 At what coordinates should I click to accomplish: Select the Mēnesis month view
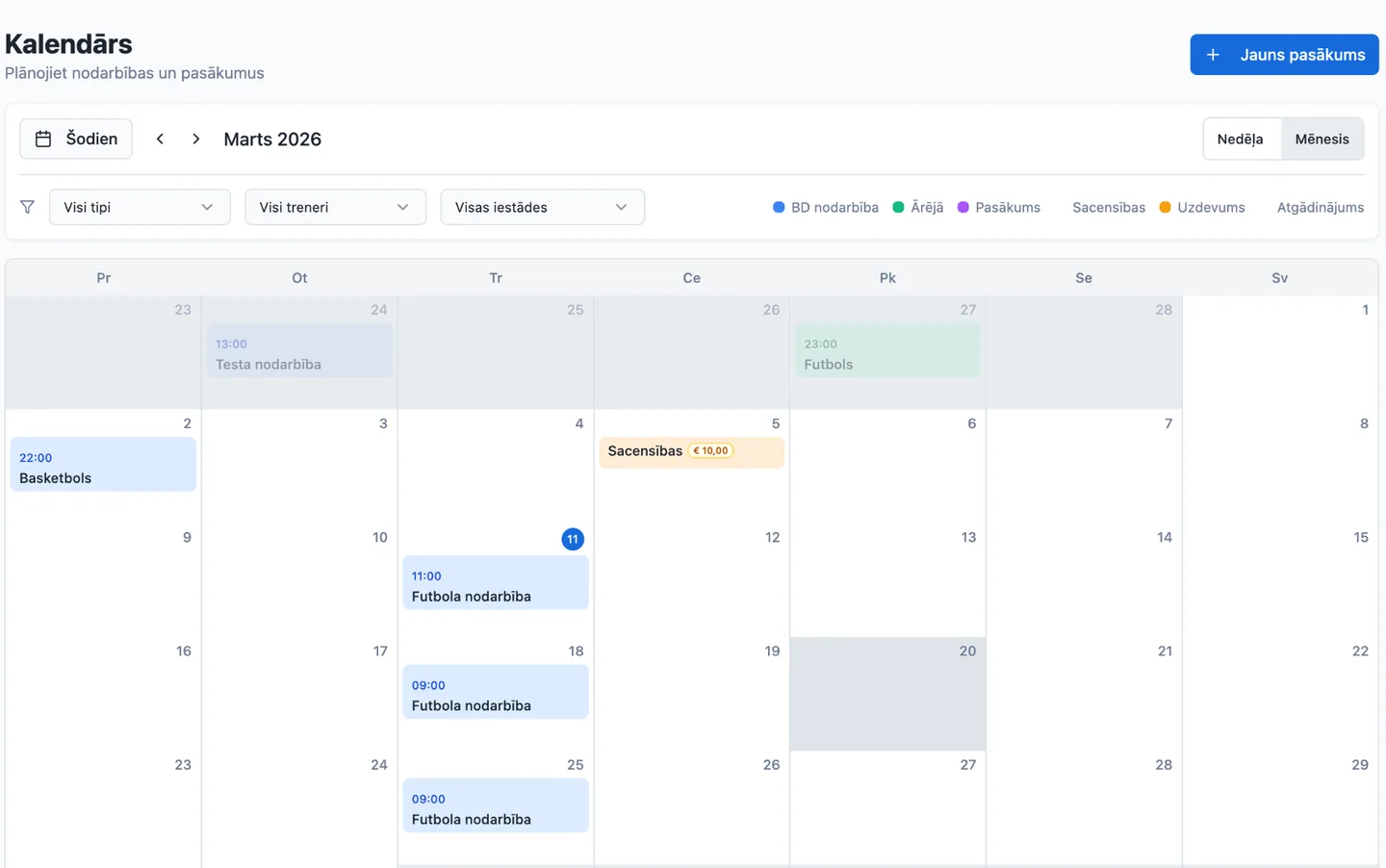(x=1322, y=139)
